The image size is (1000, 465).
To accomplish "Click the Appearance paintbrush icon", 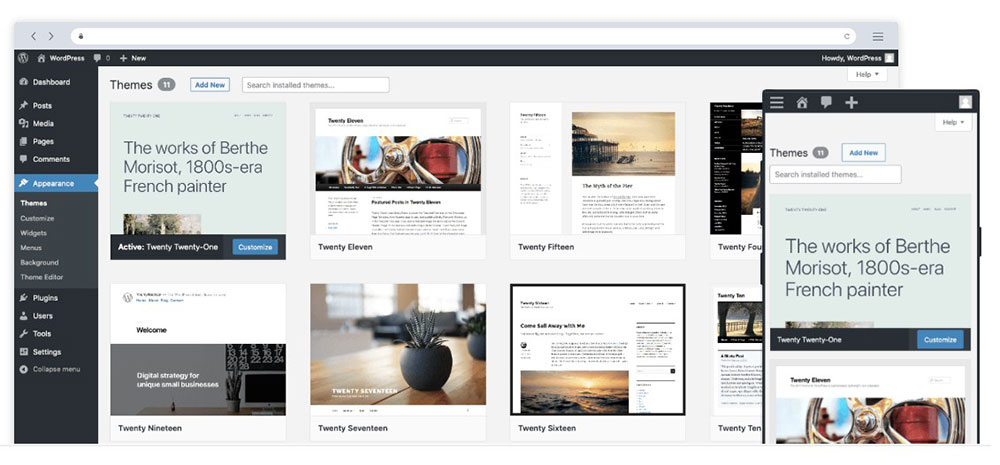I will click(x=24, y=183).
